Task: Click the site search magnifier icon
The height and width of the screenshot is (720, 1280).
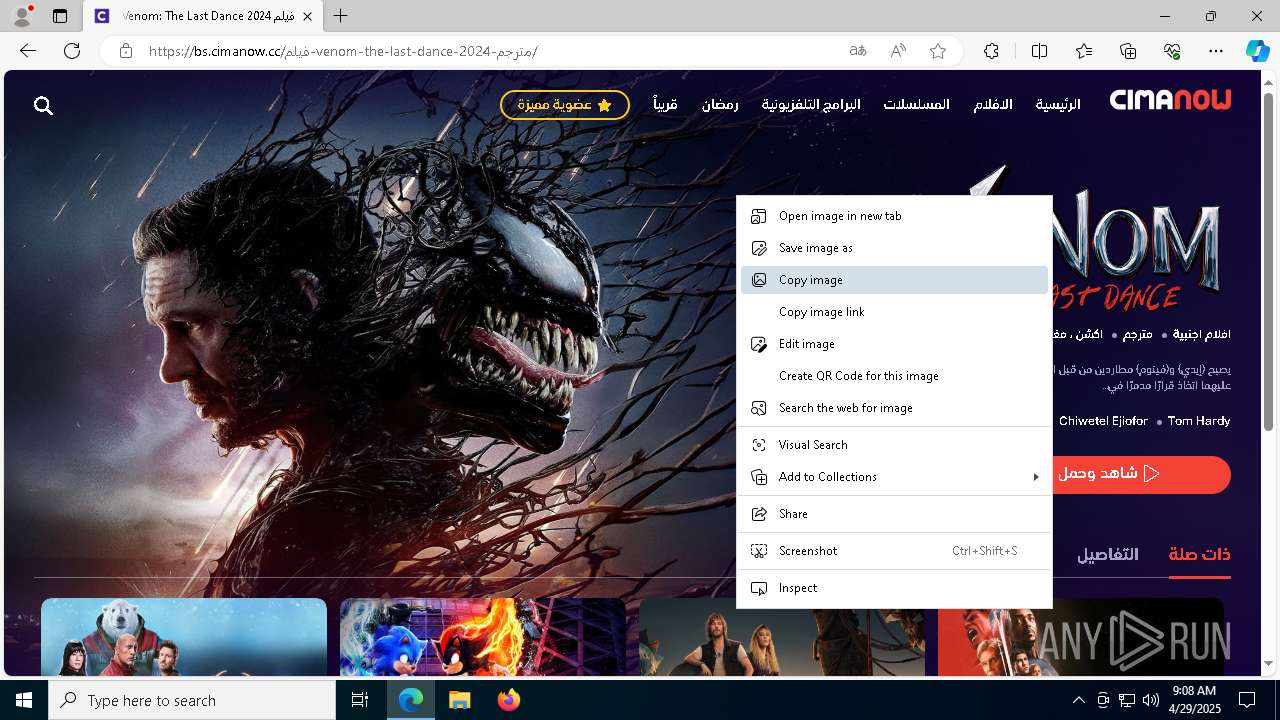Action: click(43, 105)
